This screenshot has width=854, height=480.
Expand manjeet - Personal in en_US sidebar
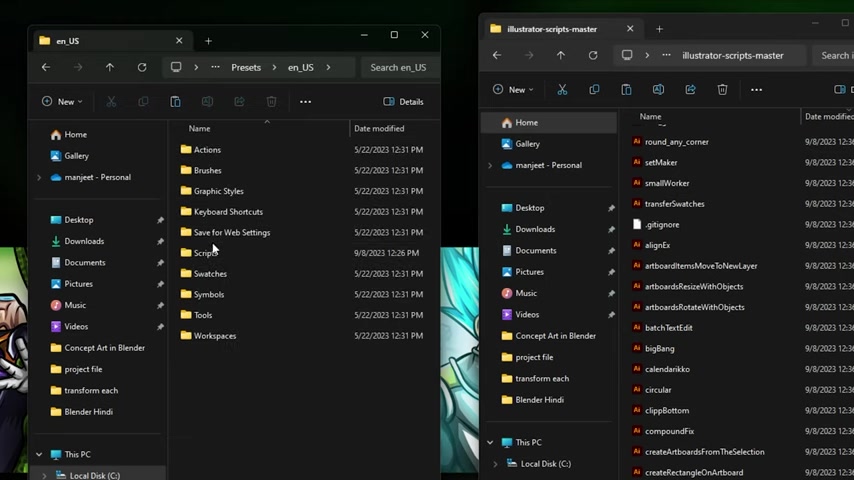click(39, 178)
